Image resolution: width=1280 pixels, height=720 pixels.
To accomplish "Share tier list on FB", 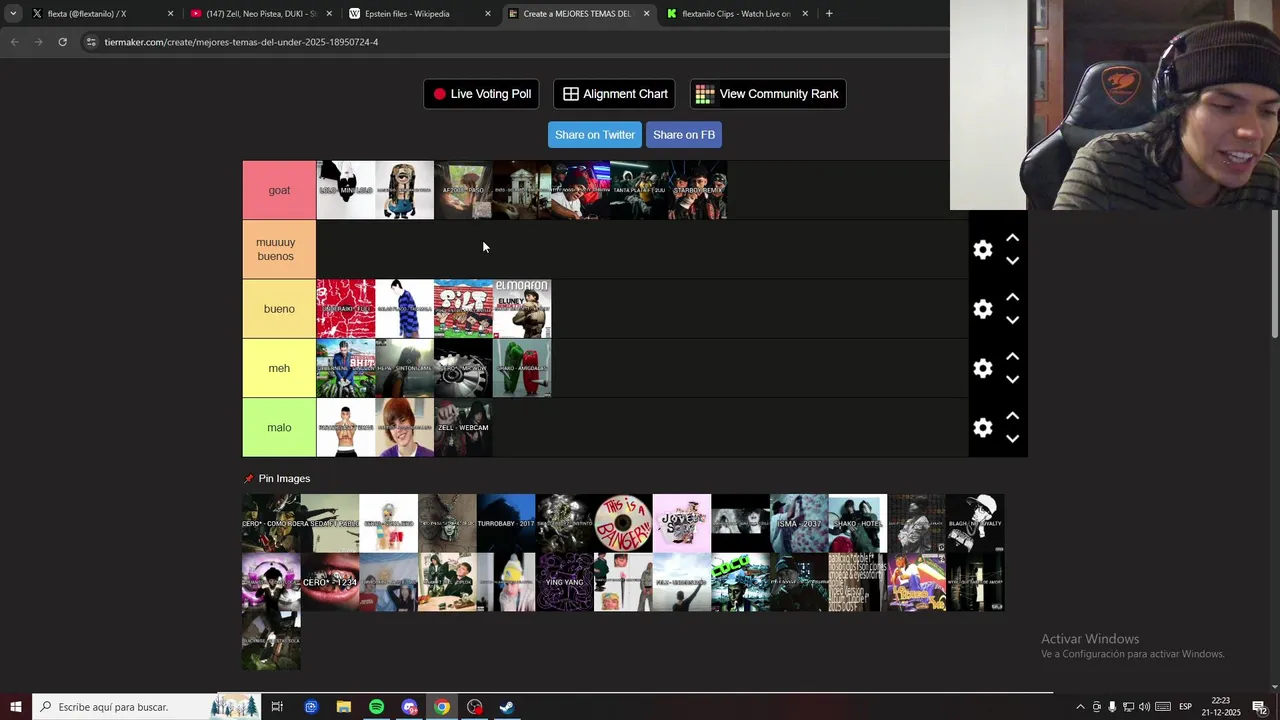I will 684,135.
